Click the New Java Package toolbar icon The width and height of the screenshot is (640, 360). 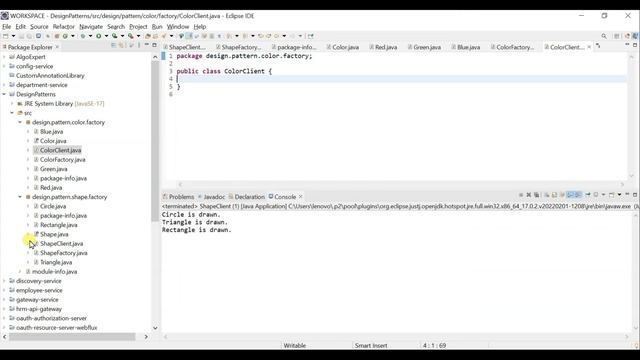(x=57, y=36)
